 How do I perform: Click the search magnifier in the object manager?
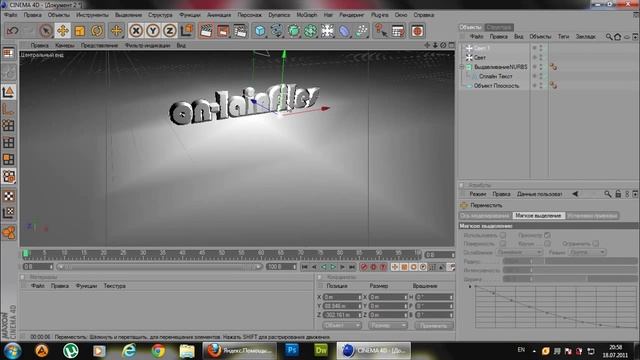point(609,37)
